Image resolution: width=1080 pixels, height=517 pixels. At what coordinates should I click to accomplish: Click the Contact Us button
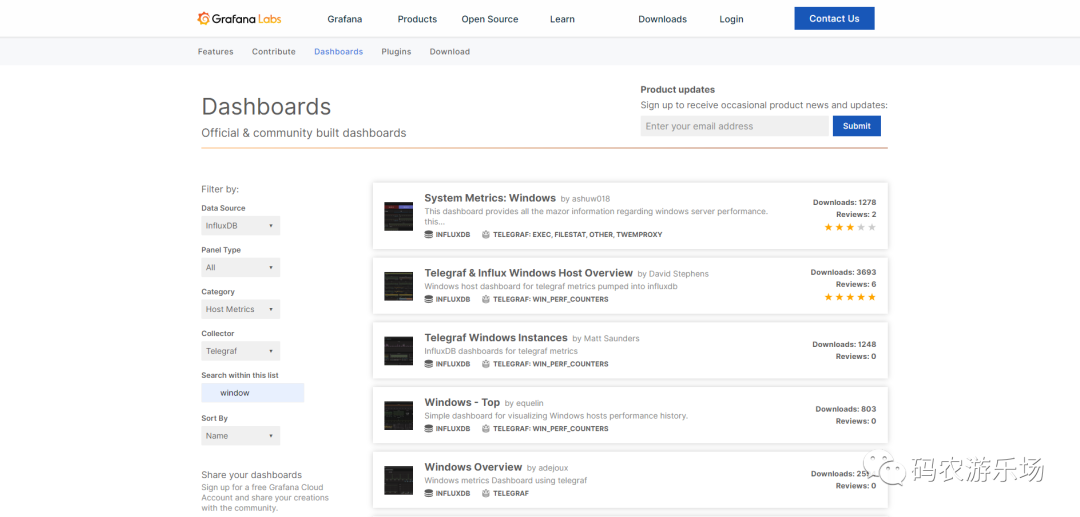click(834, 19)
